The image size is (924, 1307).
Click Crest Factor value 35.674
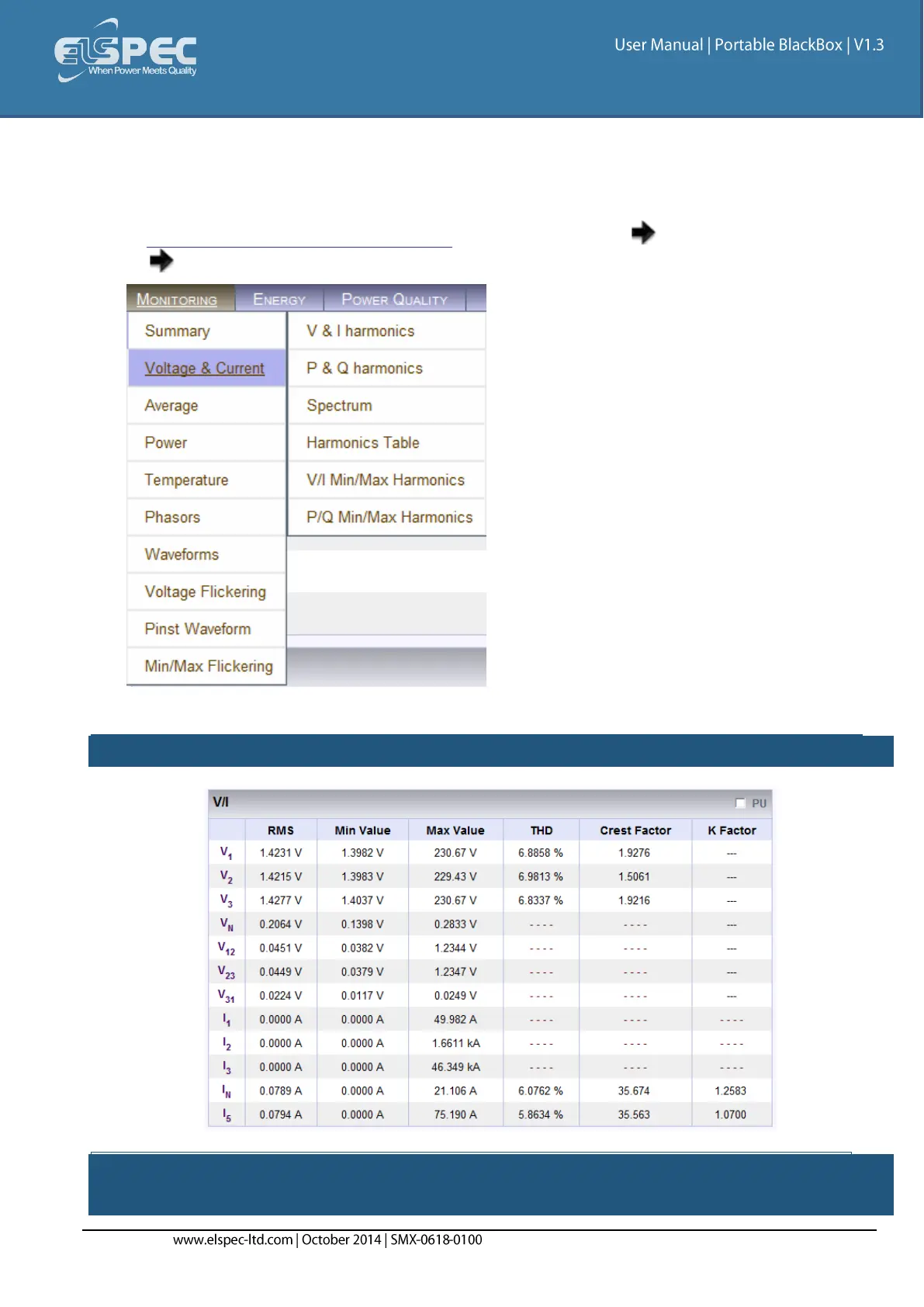634,1091
